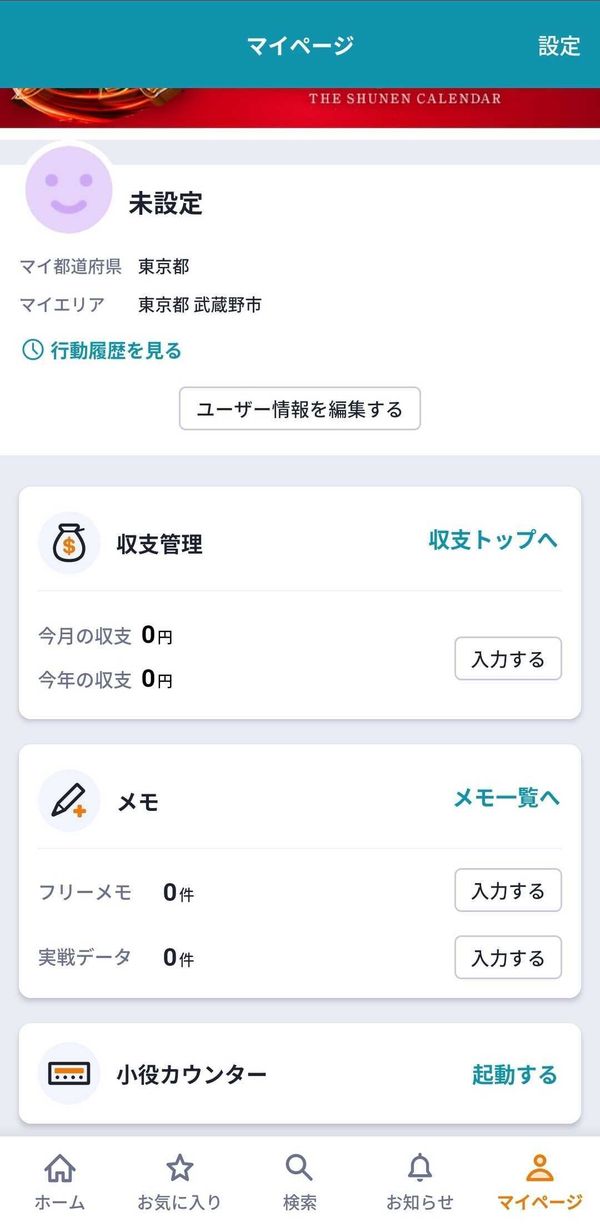Tap the clock icon beside 行動履歴

(33, 350)
